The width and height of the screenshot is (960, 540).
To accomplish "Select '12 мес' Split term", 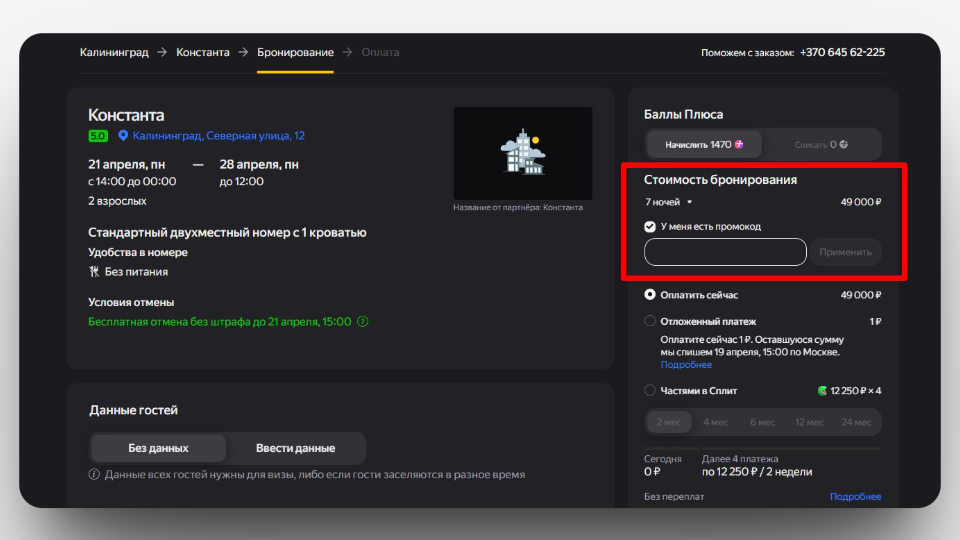I will pyautogui.click(x=809, y=422).
